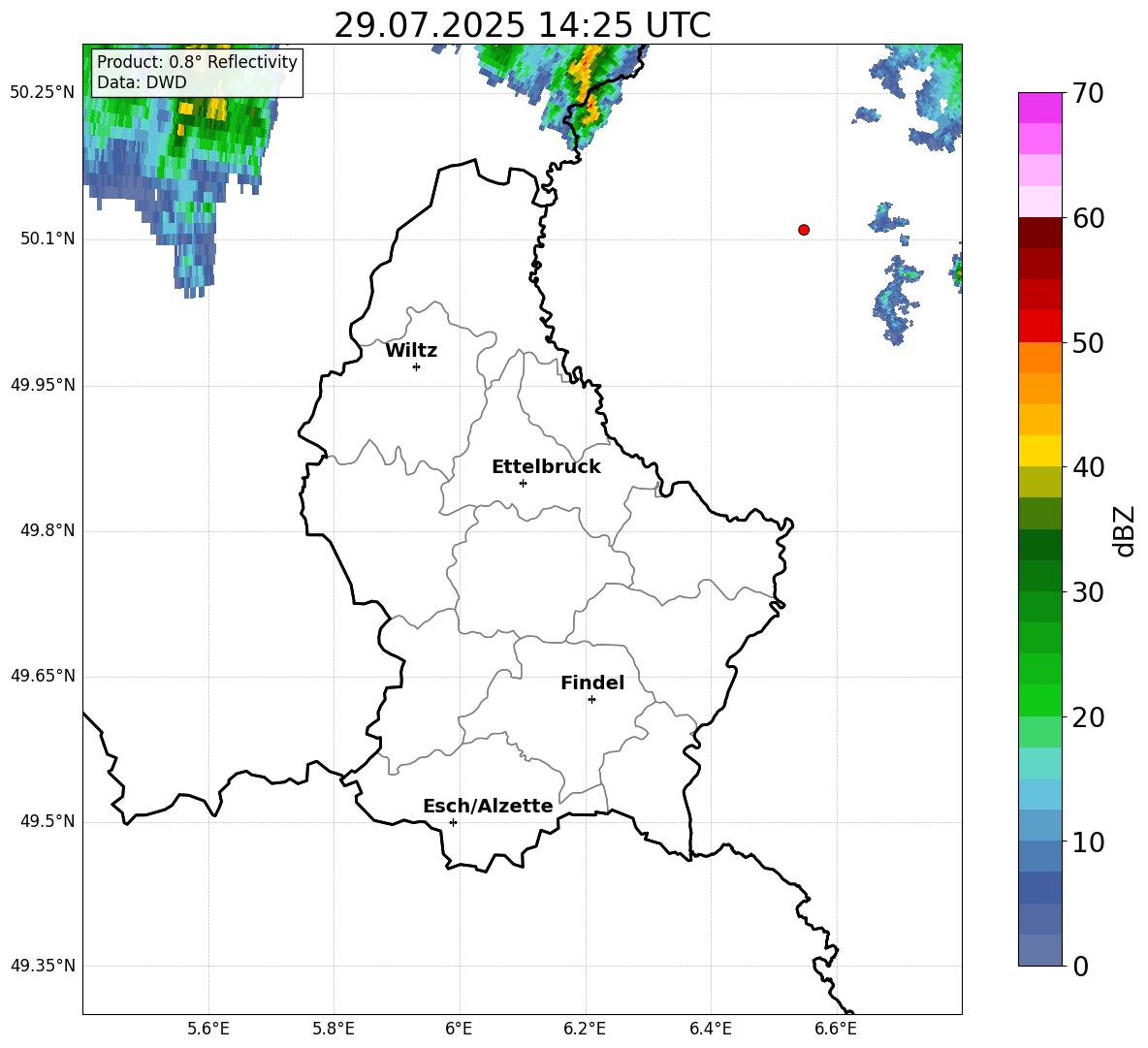The height and width of the screenshot is (1048, 1148).
Task: Click the Data: DWD legend text
Action: pyautogui.click(x=142, y=82)
